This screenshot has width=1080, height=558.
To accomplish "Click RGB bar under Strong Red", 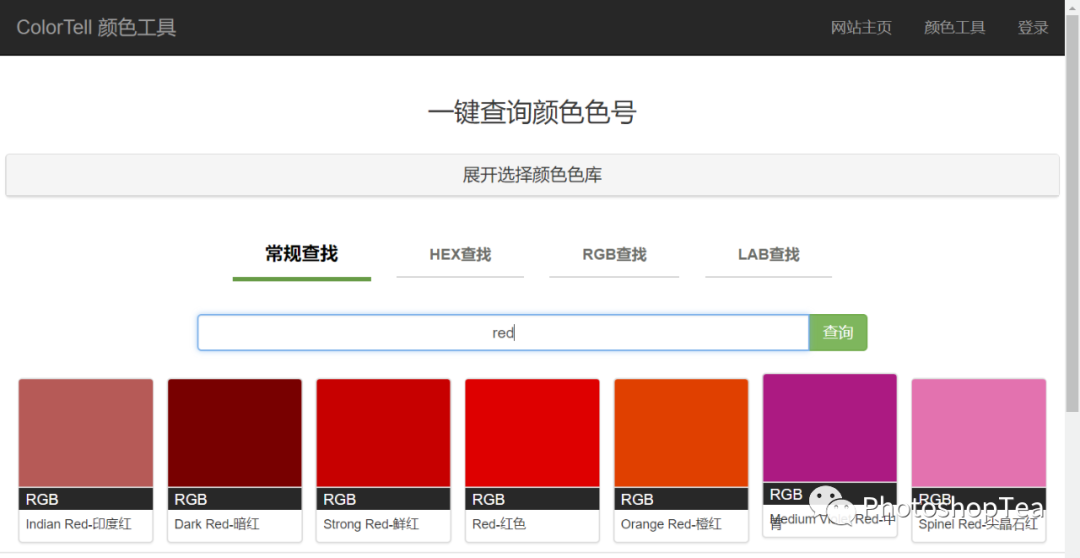I will tap(384, 499).
